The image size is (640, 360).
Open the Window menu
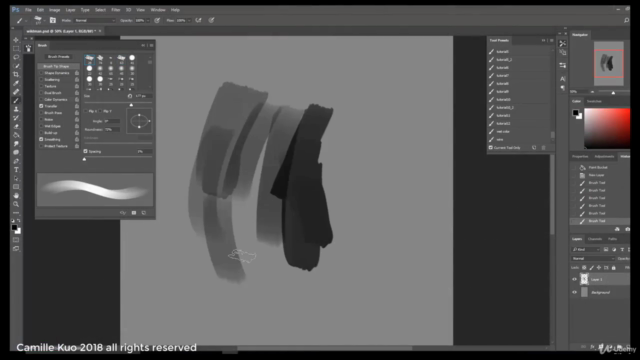coord(158,10)
